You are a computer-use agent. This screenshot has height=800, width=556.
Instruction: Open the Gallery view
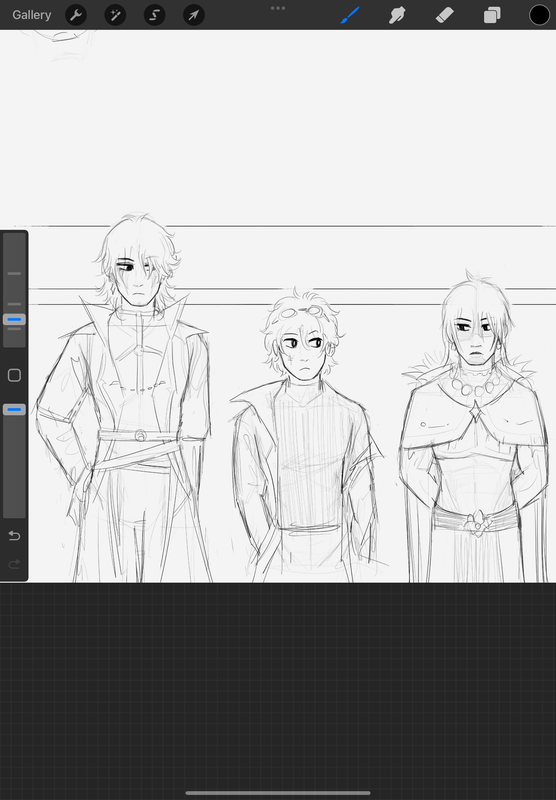(x=32, y=15)
